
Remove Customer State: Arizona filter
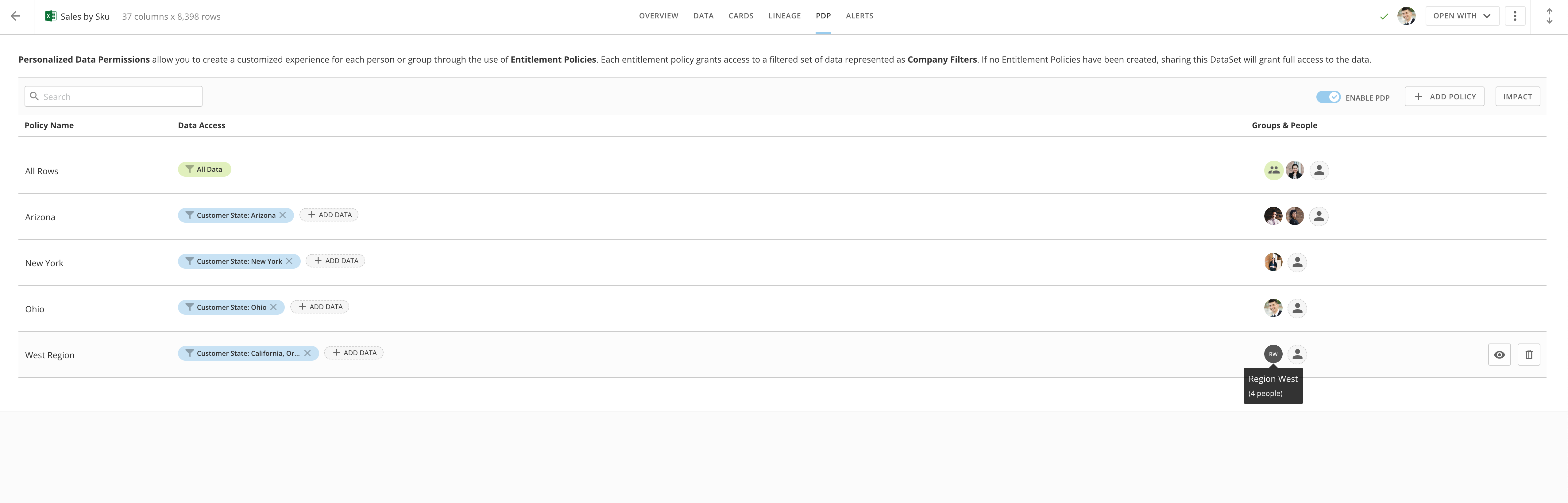(x=282, y=215)
